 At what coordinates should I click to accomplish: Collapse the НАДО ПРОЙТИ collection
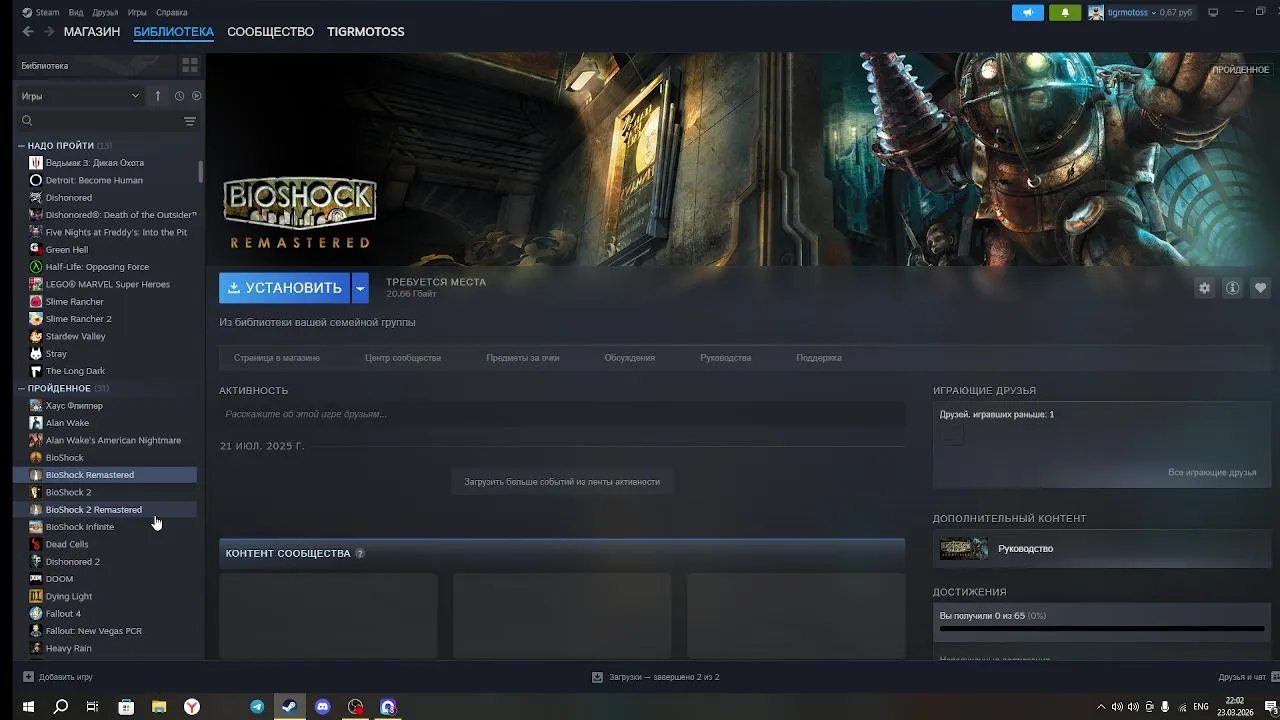[22, 146]
